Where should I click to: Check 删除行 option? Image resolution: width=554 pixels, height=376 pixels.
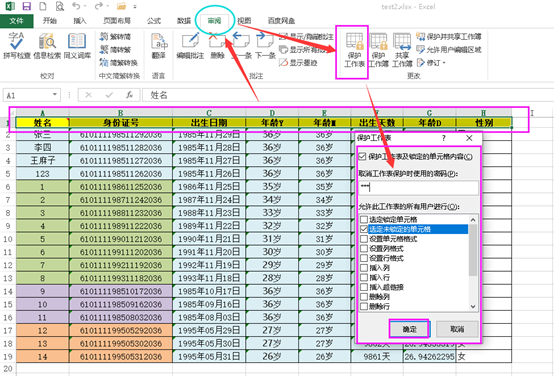tap(364, 306)
